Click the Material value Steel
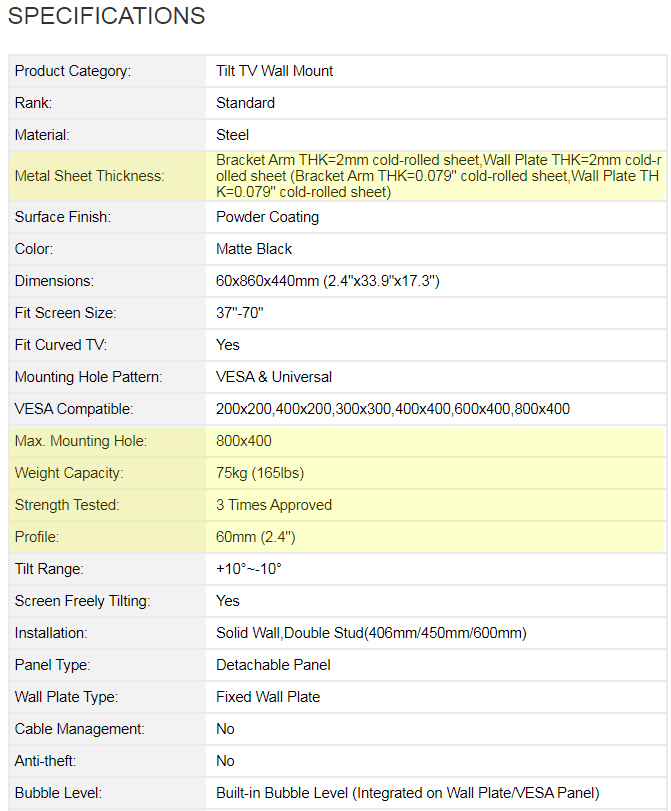 pyautogui.click(x=233, y=135)
